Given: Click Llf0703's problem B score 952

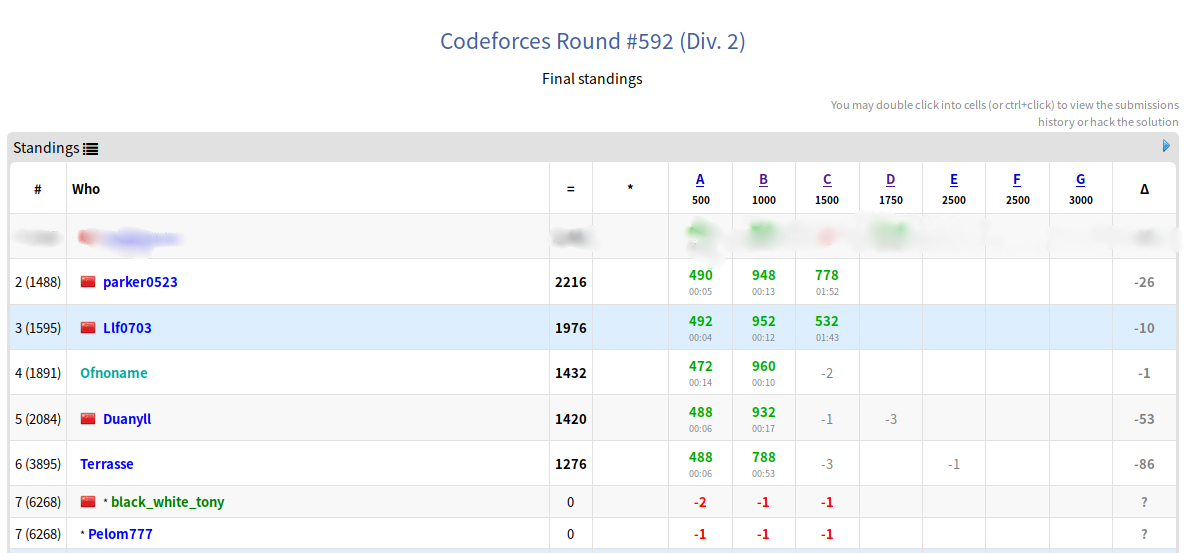Looking at the screenshot, I should [x=764, y=321].
